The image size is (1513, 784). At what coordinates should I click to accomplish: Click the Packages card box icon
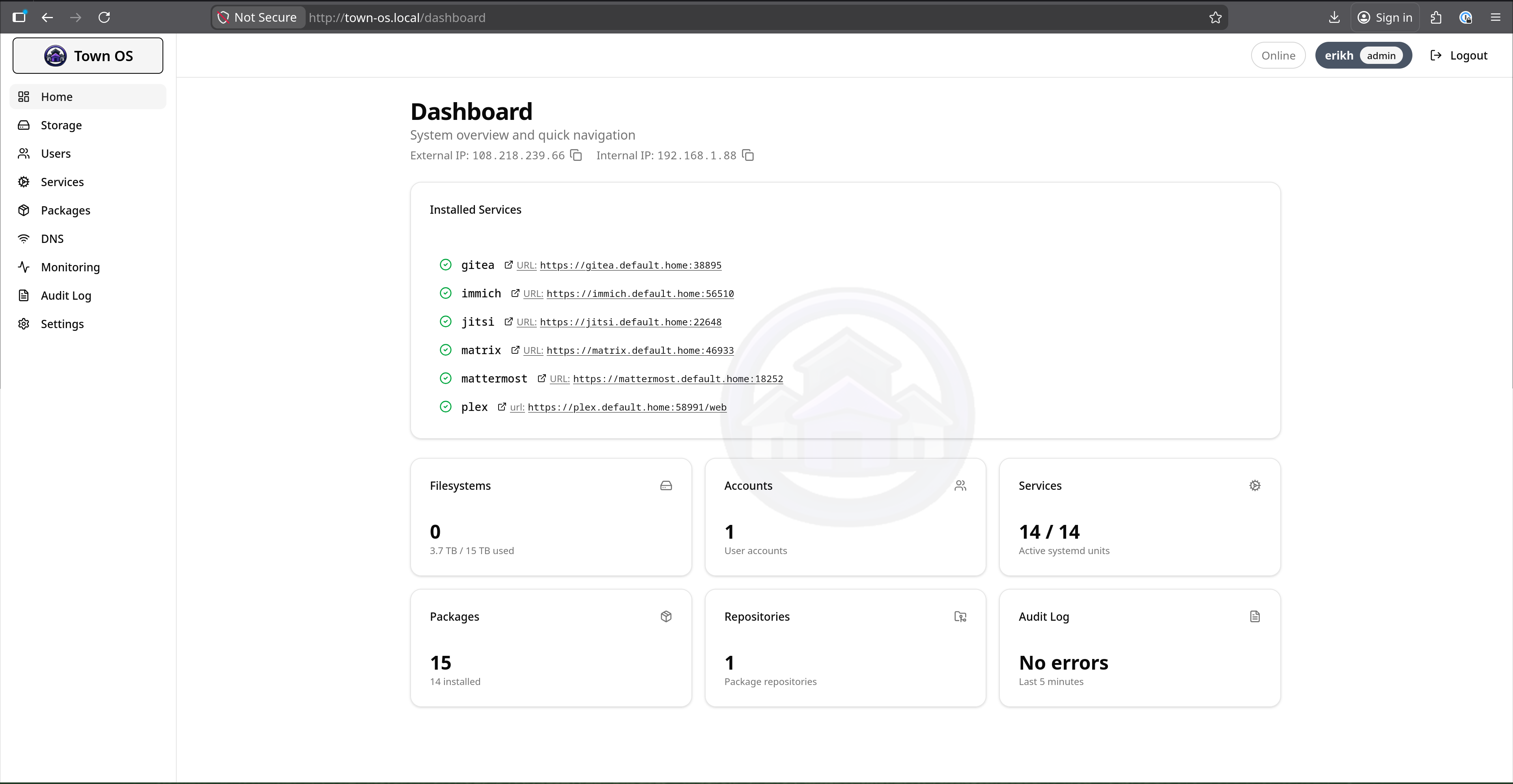(x=665, y=617)
